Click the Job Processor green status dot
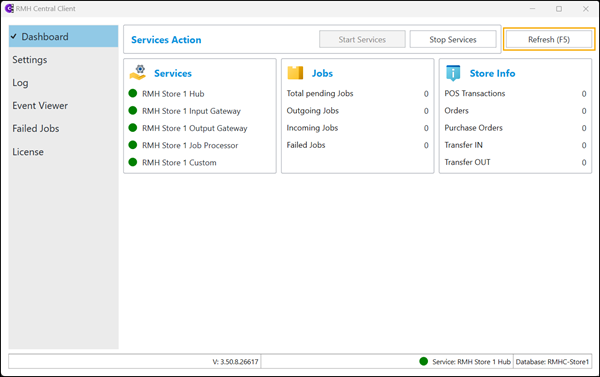The width and height of the screenshot is (600, 377). click(133, 145)
